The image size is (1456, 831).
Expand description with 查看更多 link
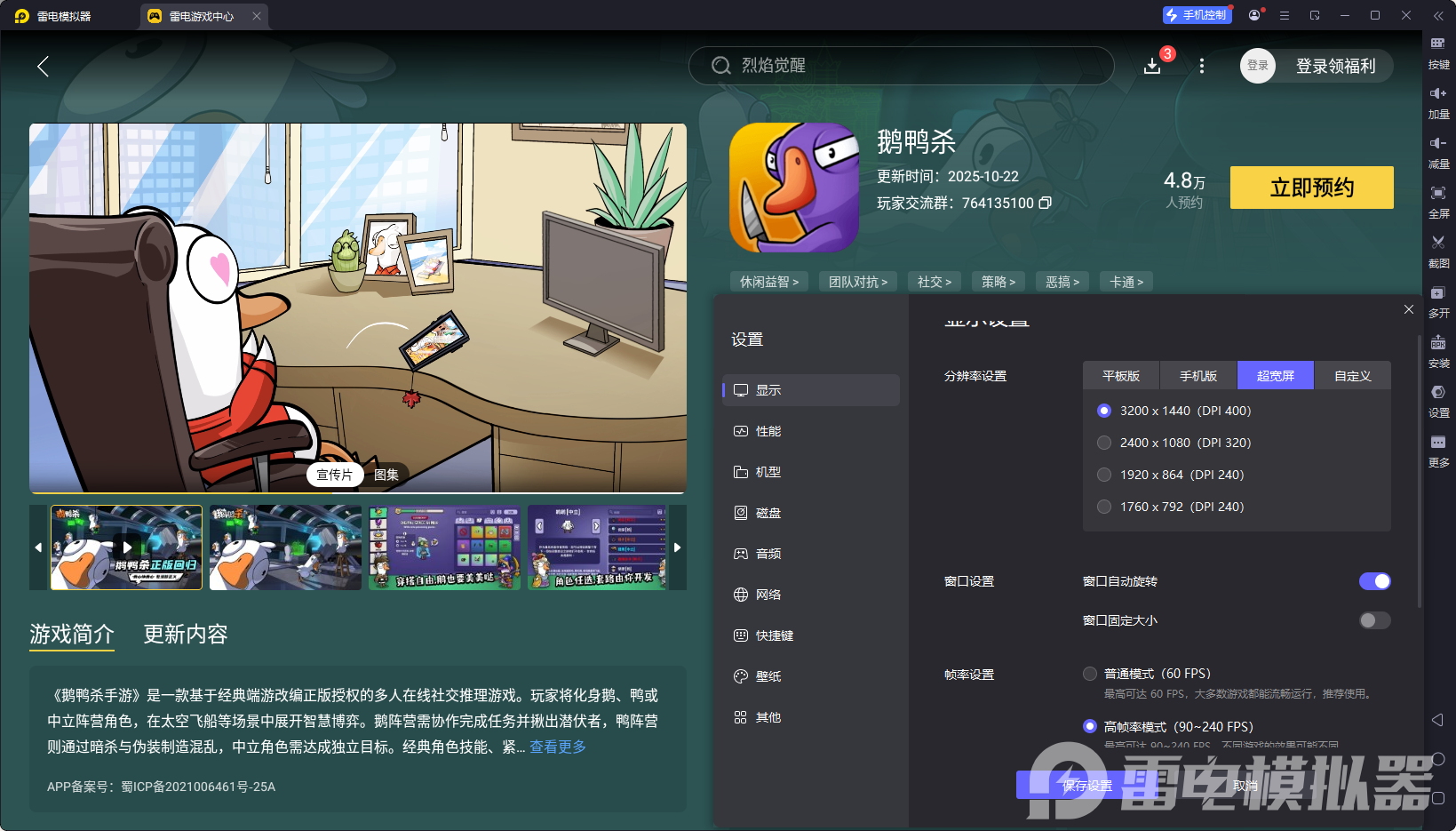click(558, 747)
